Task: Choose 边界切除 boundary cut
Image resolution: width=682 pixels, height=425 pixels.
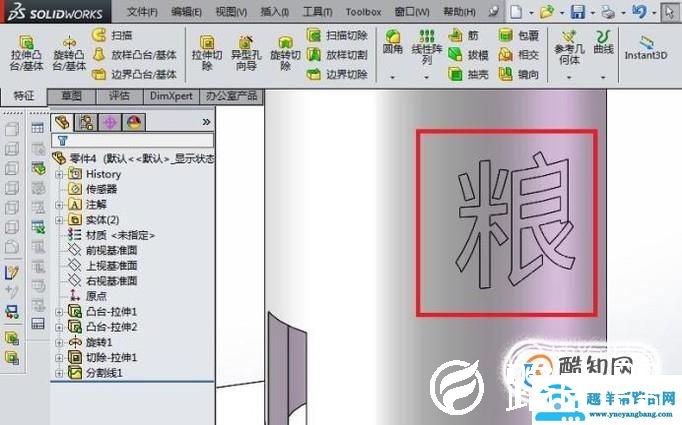Action: (337, 74)
